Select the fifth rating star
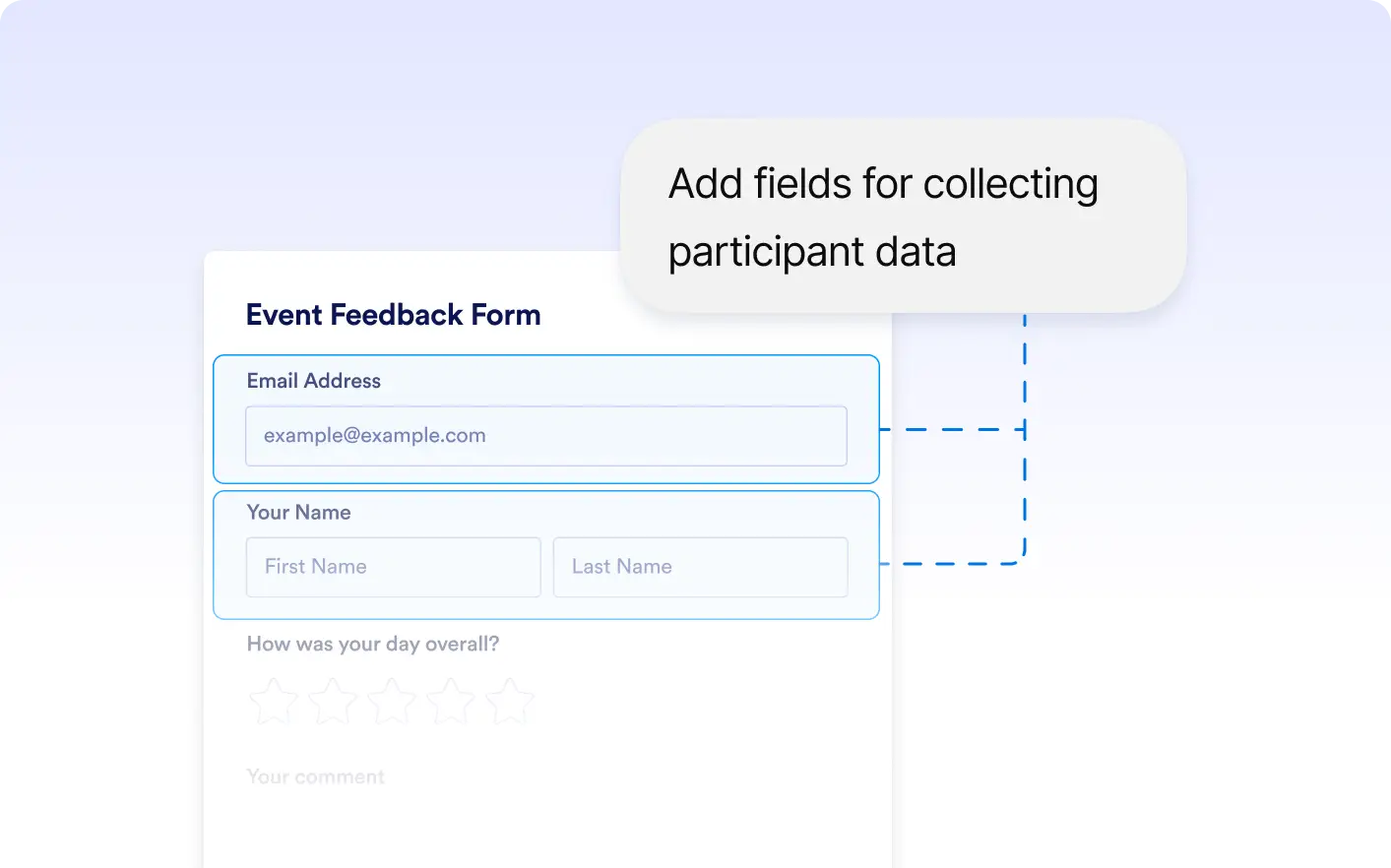The image size is (1391, 868). (x=510, y=702)
